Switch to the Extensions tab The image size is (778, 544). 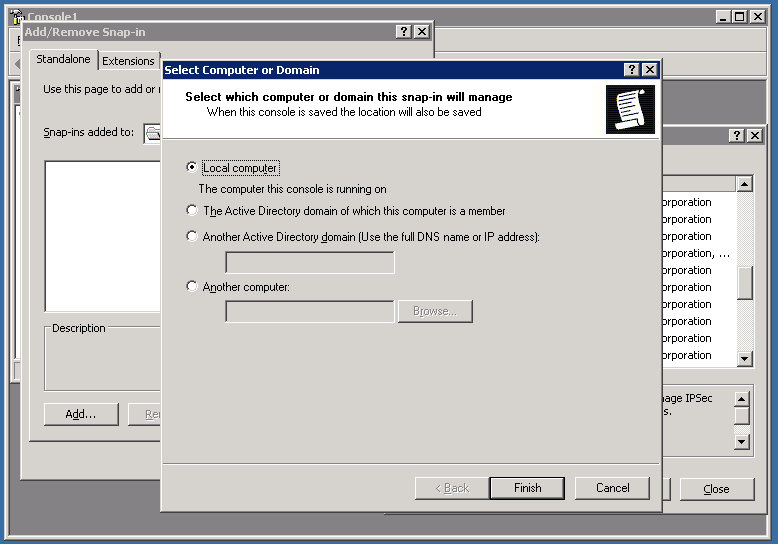point(128,61)
